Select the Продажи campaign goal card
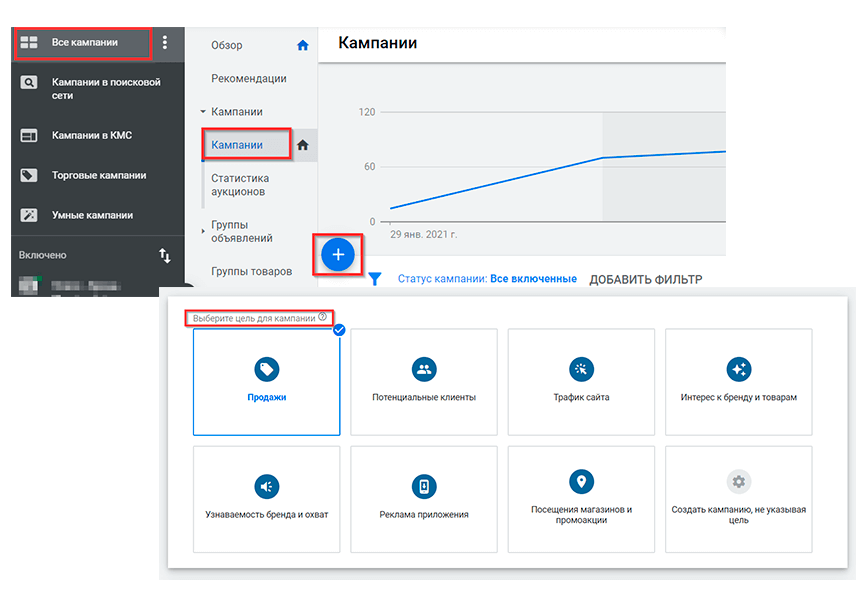Image resolution: width=867 pixels, height=600 pixels. (266, 382)
